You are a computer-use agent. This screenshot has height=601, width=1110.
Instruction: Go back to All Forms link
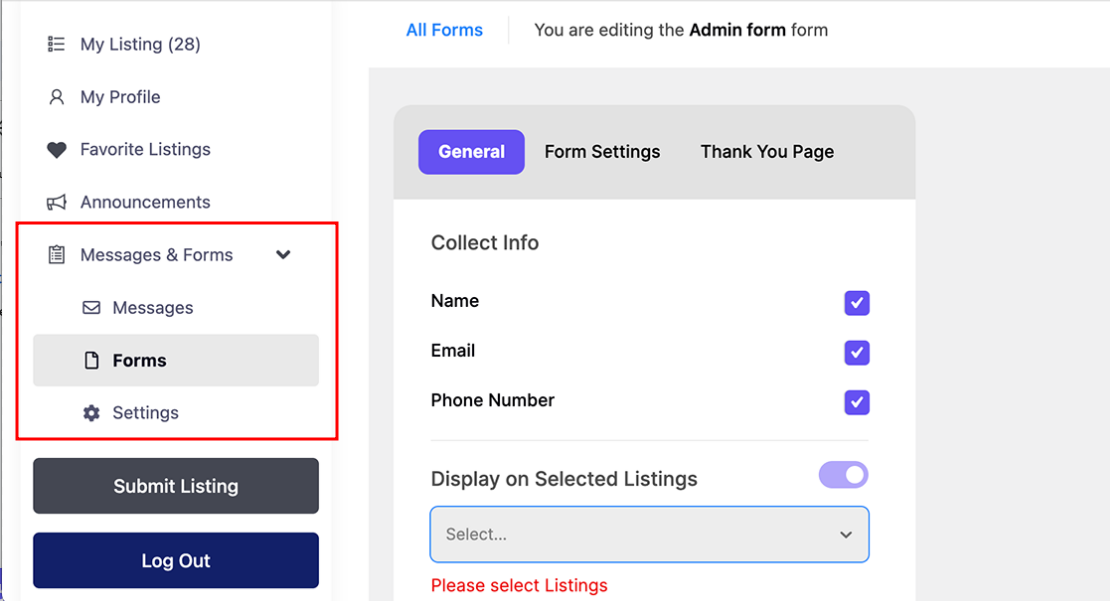click(444, 30)
